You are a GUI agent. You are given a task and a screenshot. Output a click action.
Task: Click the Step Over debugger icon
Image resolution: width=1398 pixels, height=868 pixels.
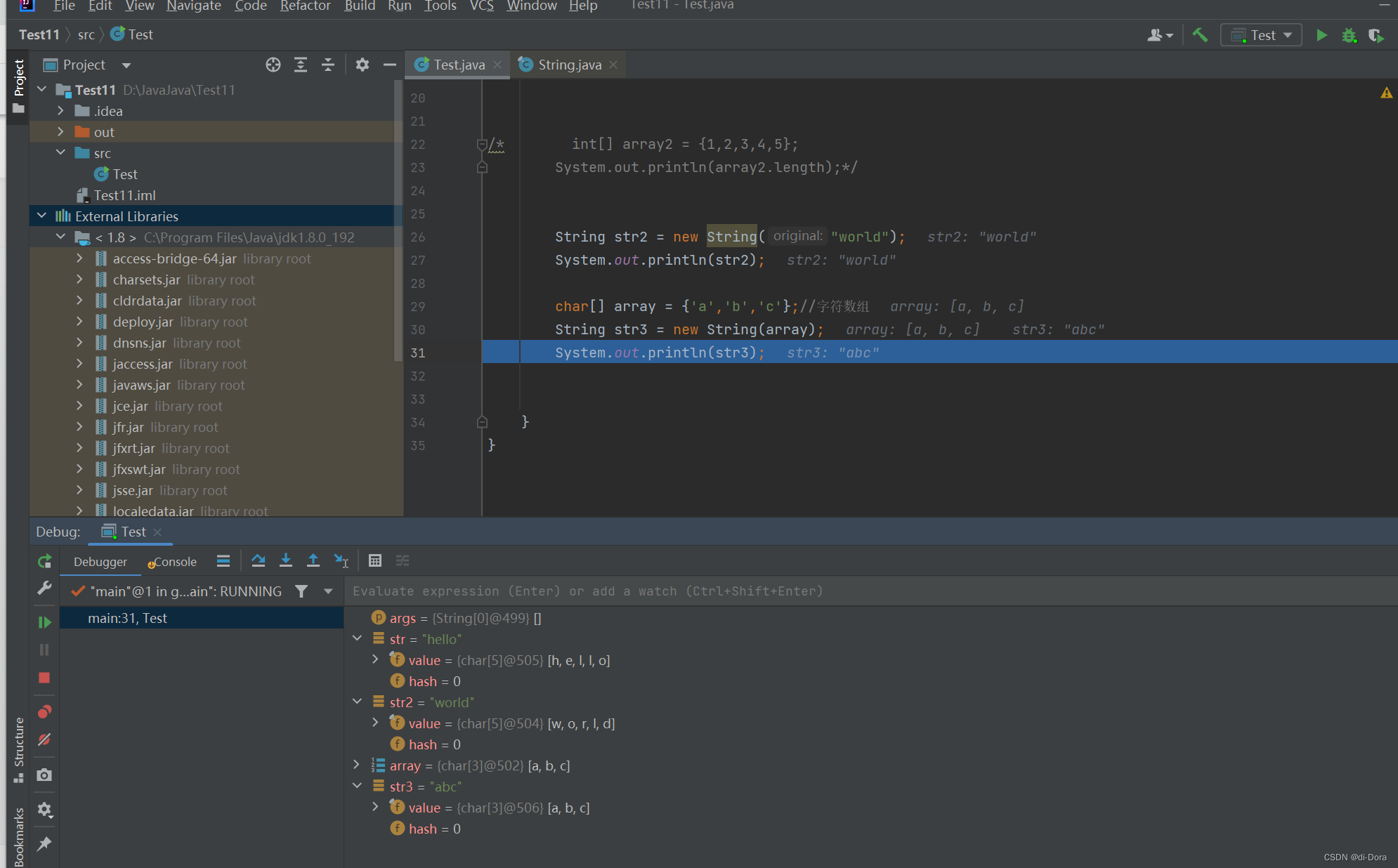pos(258,560)
